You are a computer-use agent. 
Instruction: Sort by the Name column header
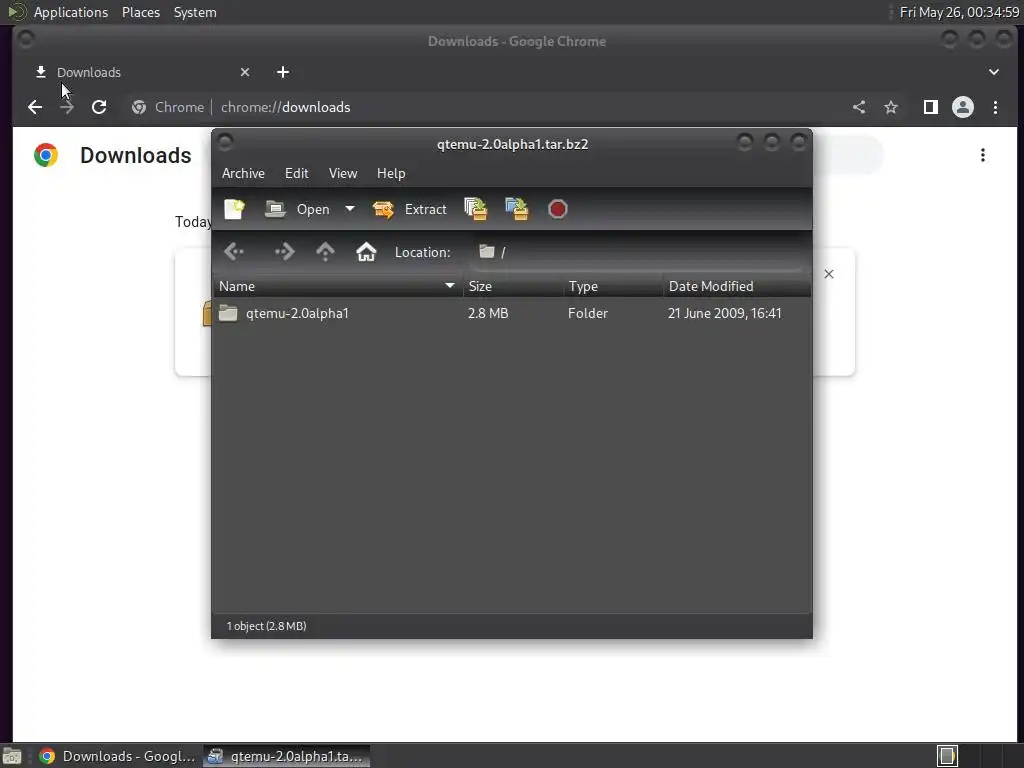(x=338, y=286)
